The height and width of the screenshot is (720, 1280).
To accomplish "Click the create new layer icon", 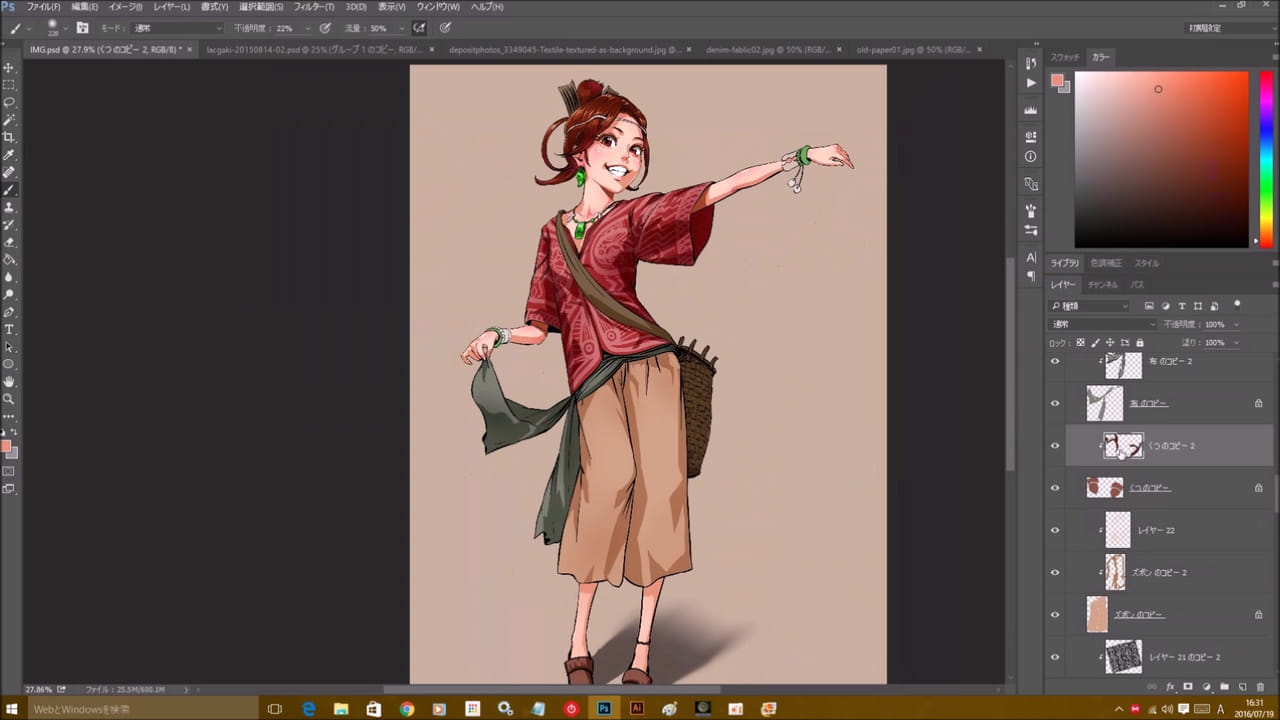I will click(x=1242, y=687).
